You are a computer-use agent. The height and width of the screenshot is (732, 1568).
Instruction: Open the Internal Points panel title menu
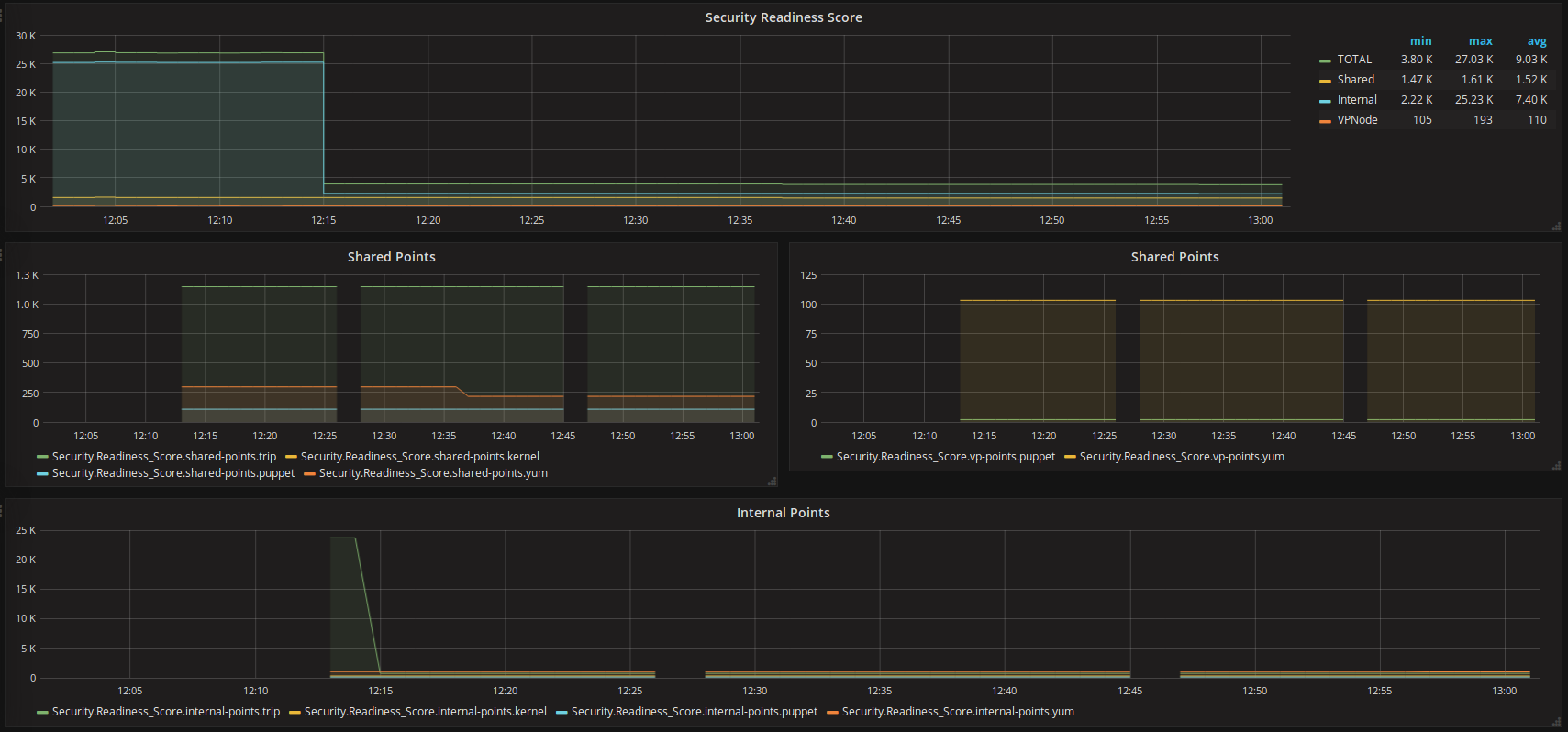(x=783, y=513)
